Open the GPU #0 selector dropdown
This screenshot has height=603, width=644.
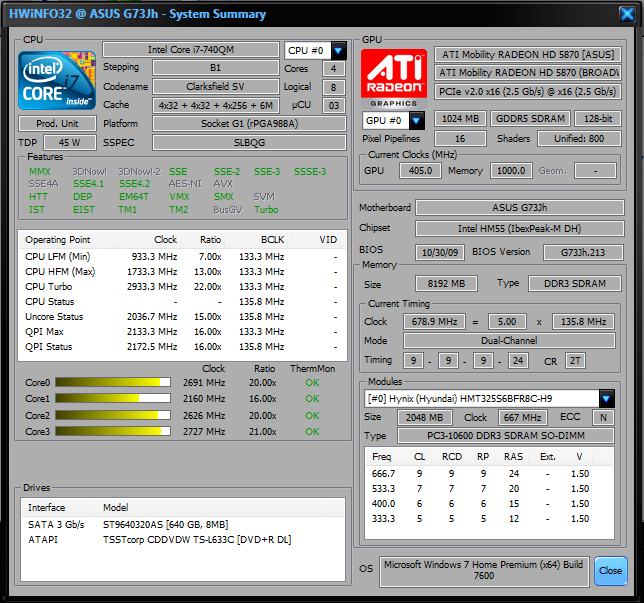[x=416, y=120]
